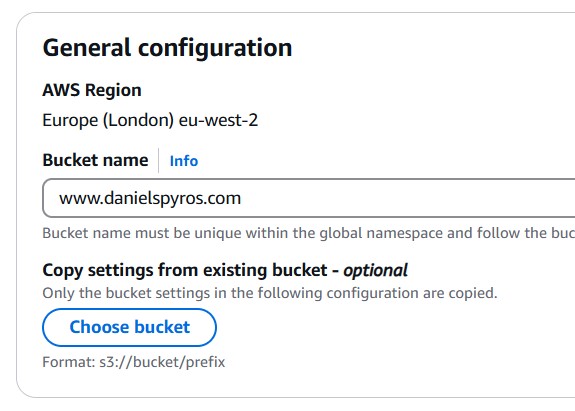Screen dimensions: 575x411
Task: Click the italic optional word
Action: click(x=375, y=271)
